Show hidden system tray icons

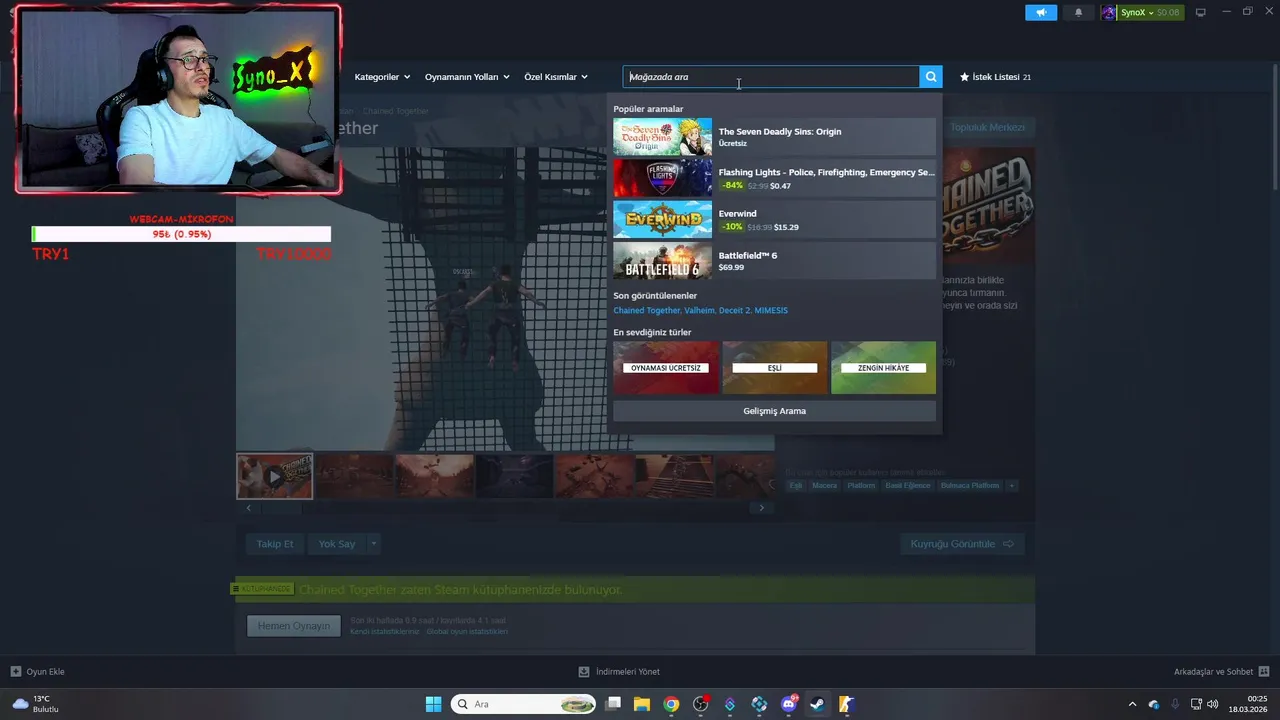1132,704
